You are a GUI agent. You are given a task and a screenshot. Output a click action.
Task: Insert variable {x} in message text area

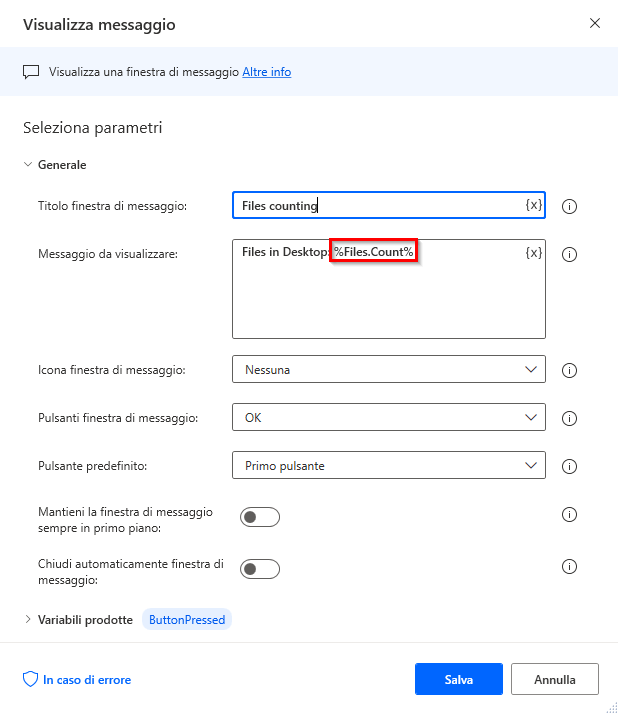pyautogui.click(x=534, y=253)
